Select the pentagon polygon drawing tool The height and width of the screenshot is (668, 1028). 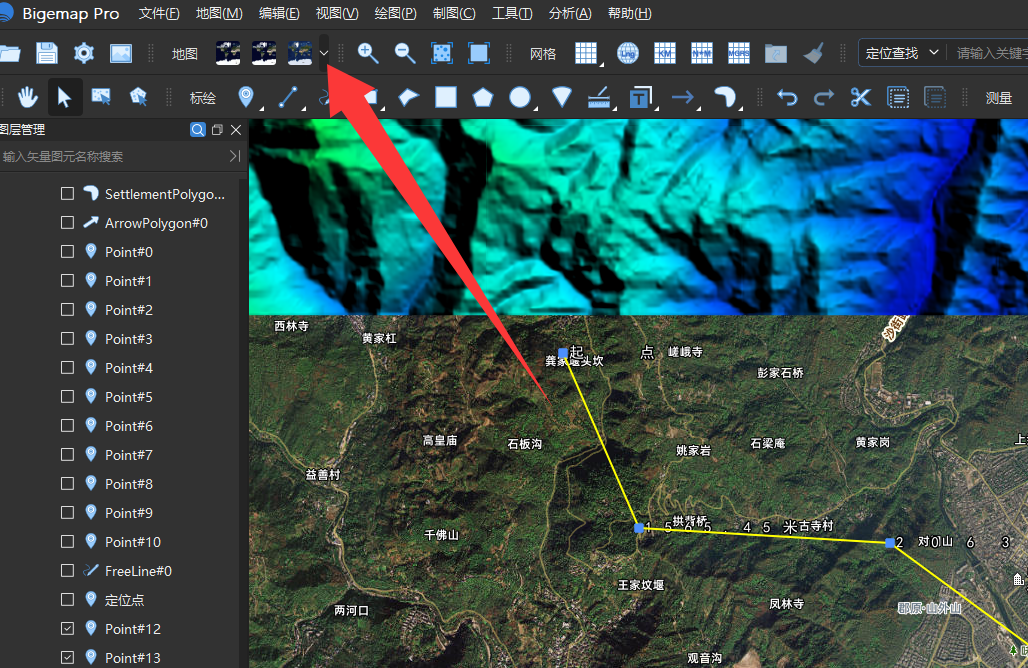point(483,98)
